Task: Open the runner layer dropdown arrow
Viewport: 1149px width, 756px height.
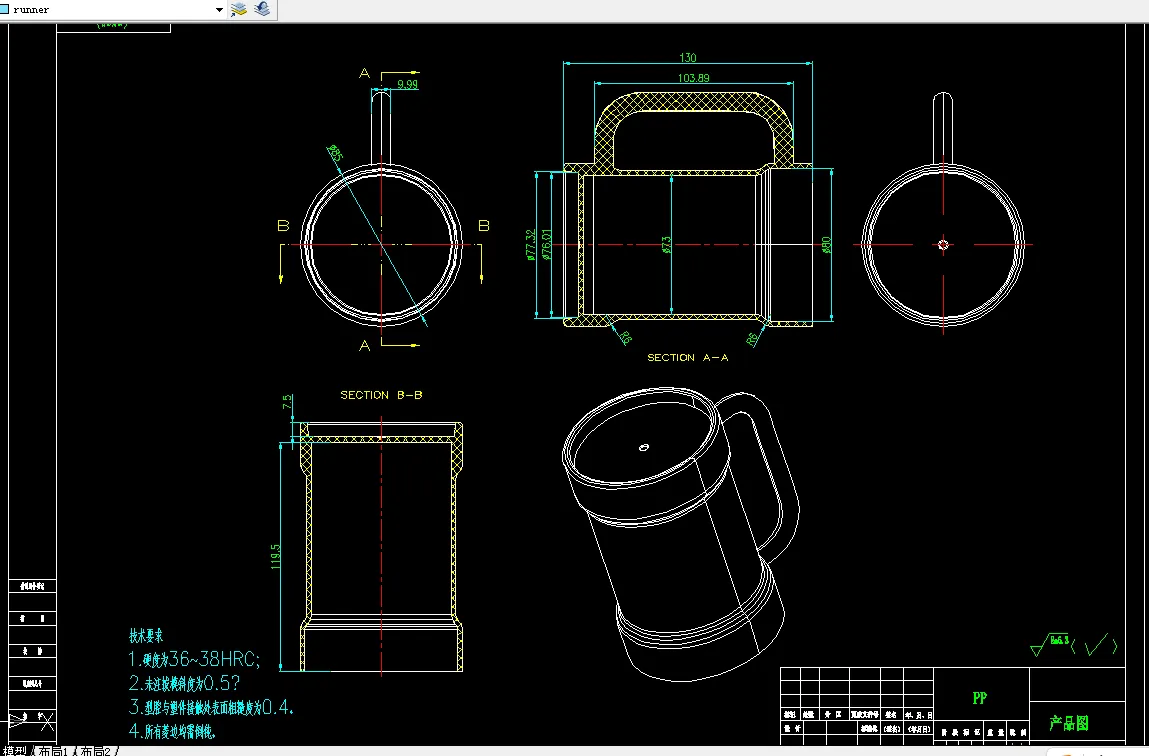Action: tap(219, 10)
